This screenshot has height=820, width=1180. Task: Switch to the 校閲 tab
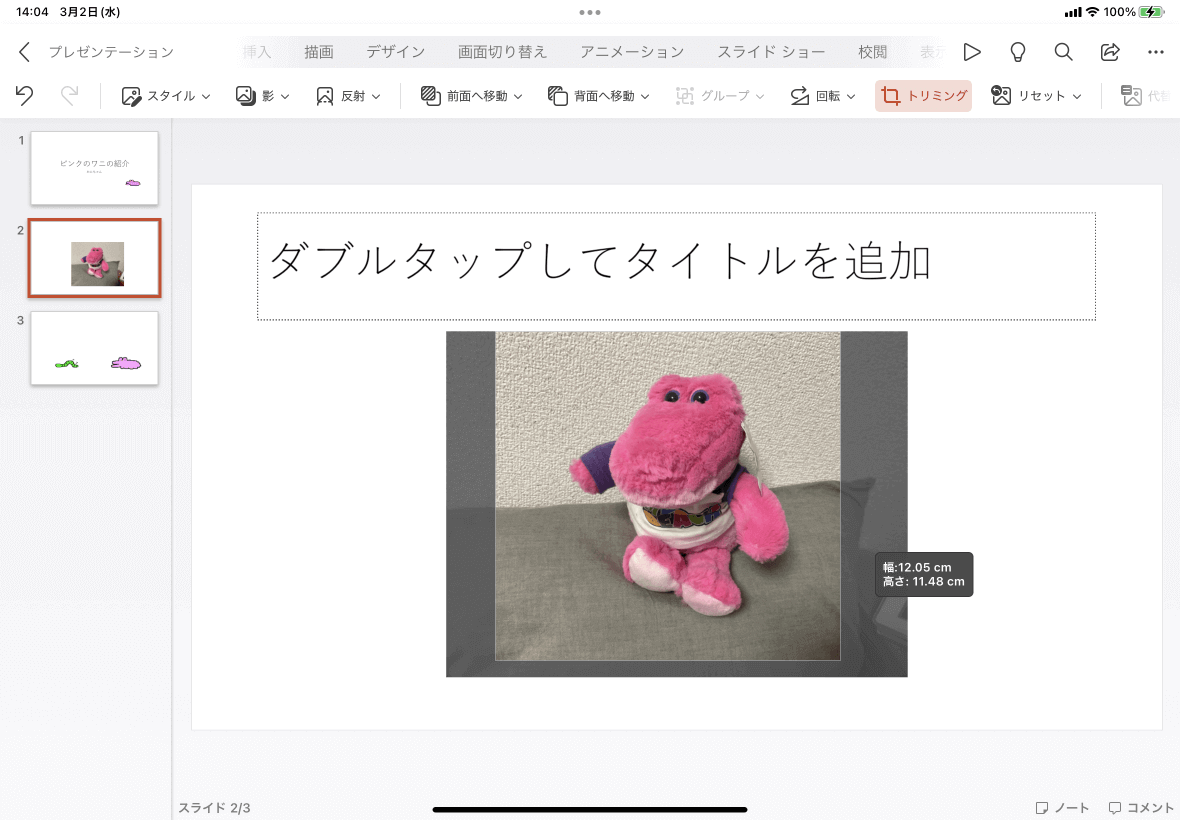(x=873, y=52)
